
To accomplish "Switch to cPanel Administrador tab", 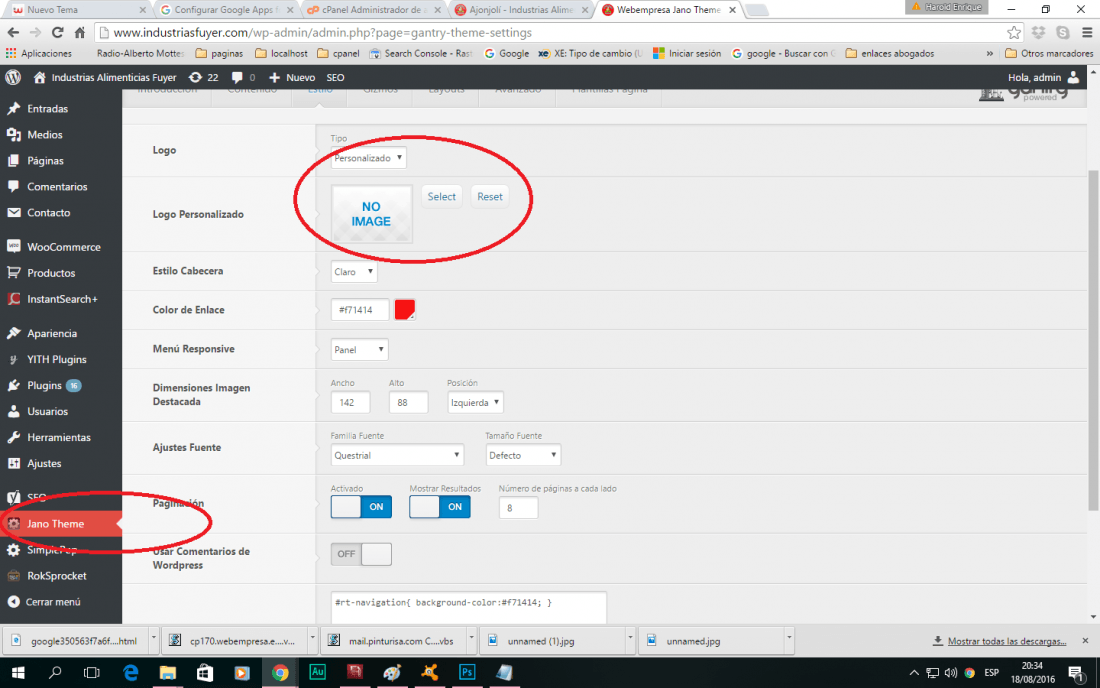I will pos(373,10).
